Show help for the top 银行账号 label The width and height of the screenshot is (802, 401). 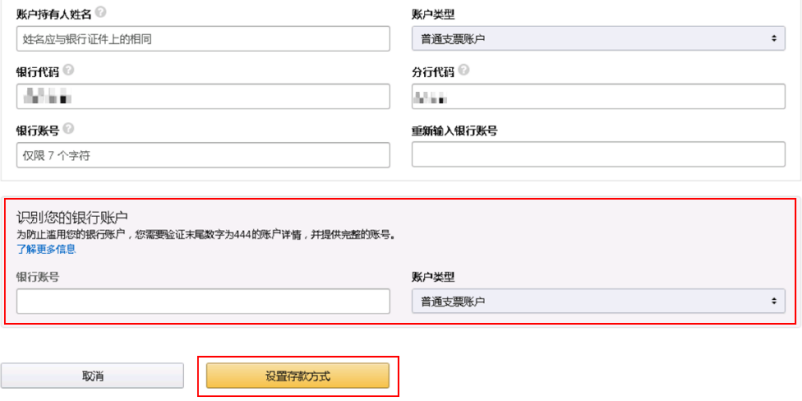[68, 129]
